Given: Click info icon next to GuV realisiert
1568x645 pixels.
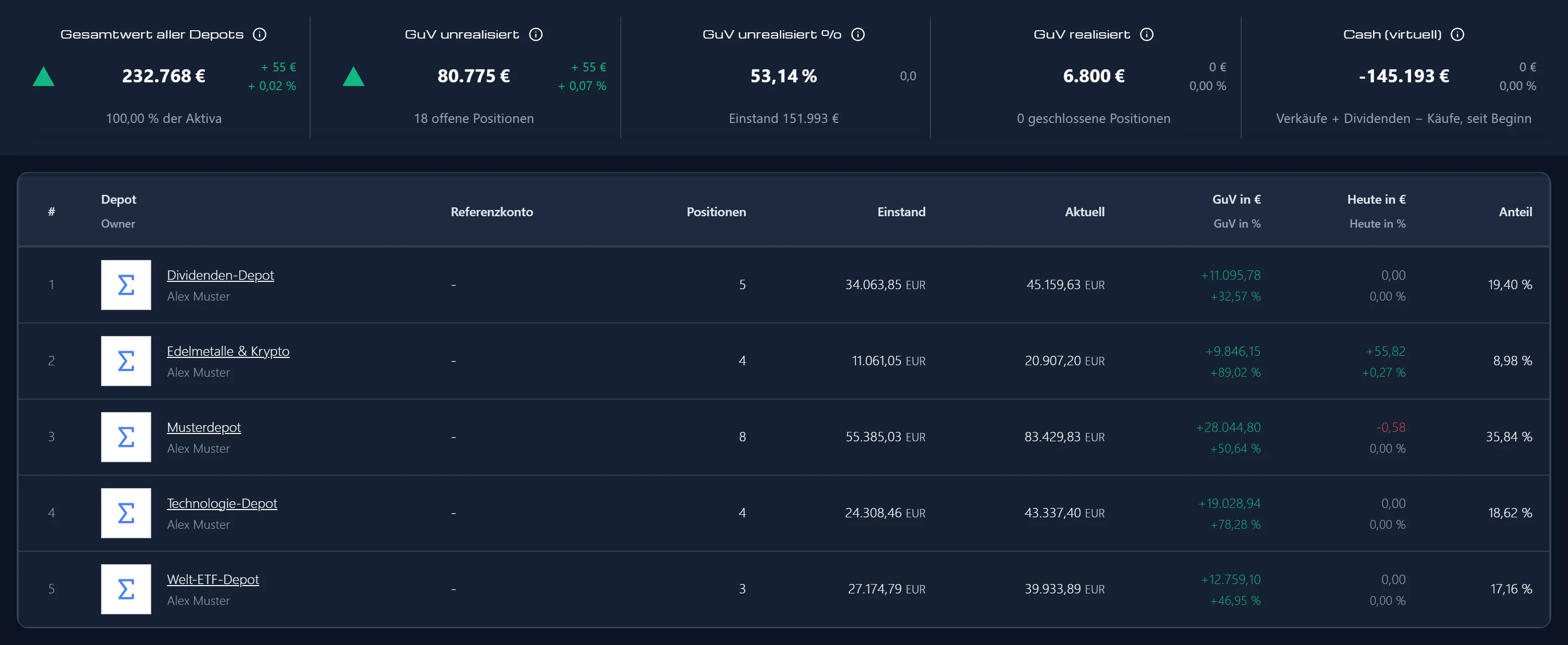Looking at the screenshot, I should [x=1147, y=35].
